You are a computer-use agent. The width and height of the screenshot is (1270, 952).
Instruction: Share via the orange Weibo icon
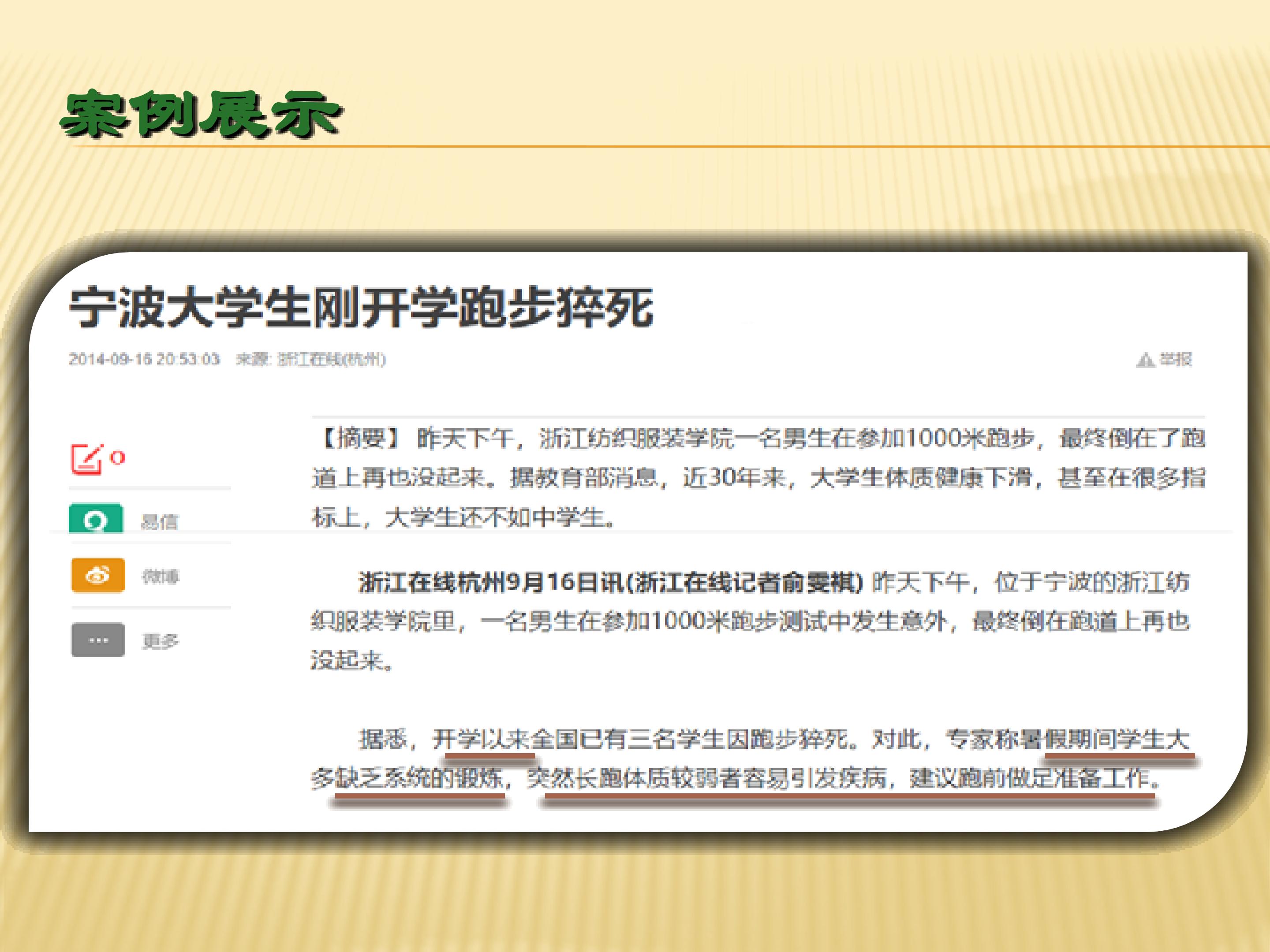pyautogui.click(x=98, y=575)
